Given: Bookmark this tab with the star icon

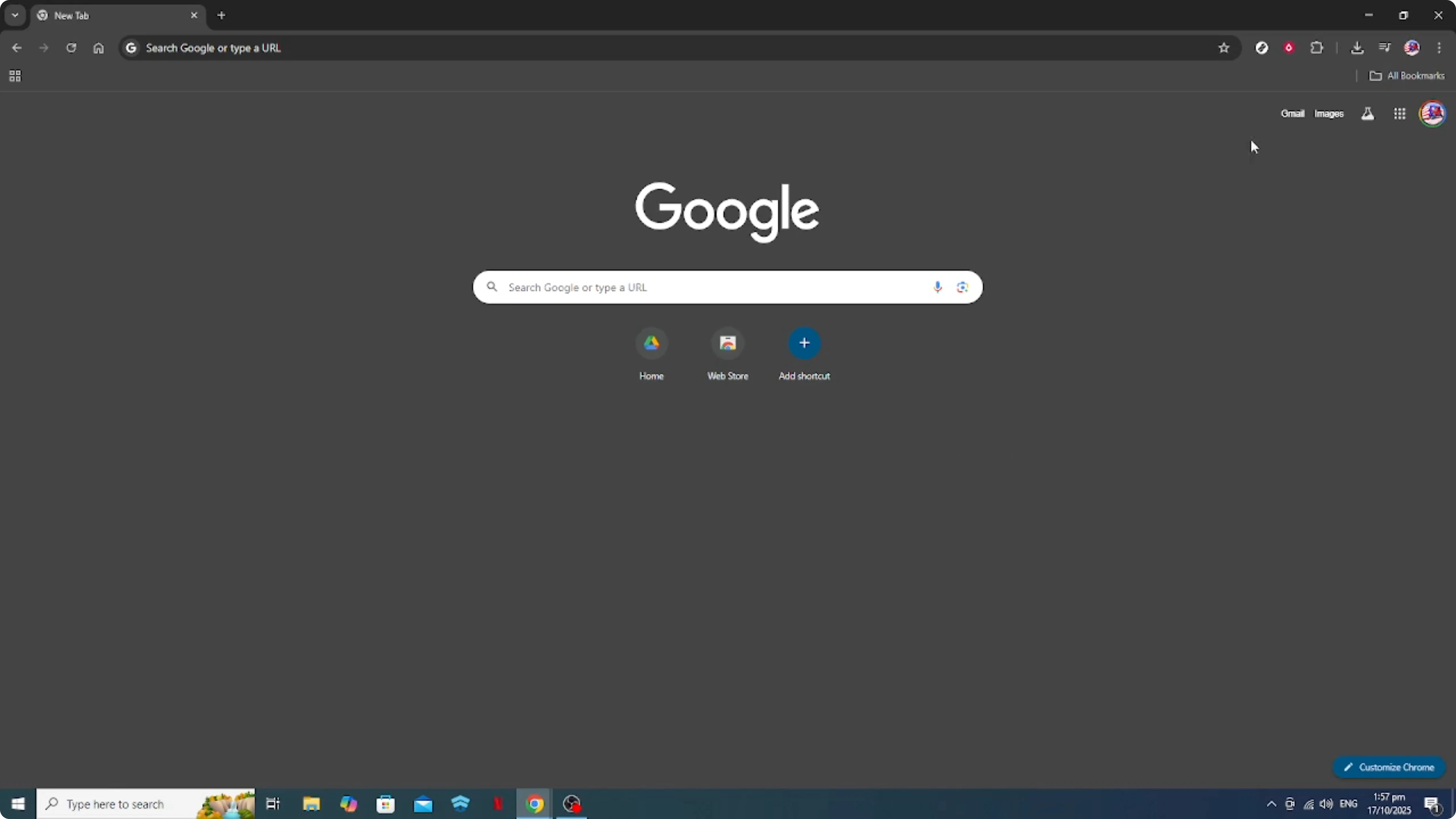Looking at the screenshot, I should point(1224,48).
